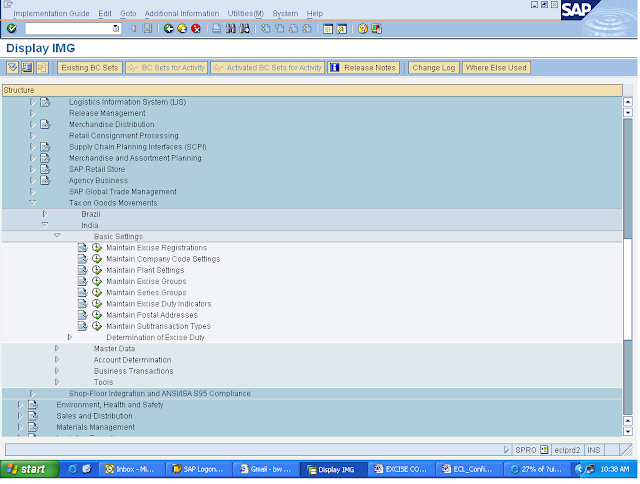This screenshot has height=484, width=640.
Task: Click the Expand subtree icon in IMG toolbar
Action: (13, 68)
